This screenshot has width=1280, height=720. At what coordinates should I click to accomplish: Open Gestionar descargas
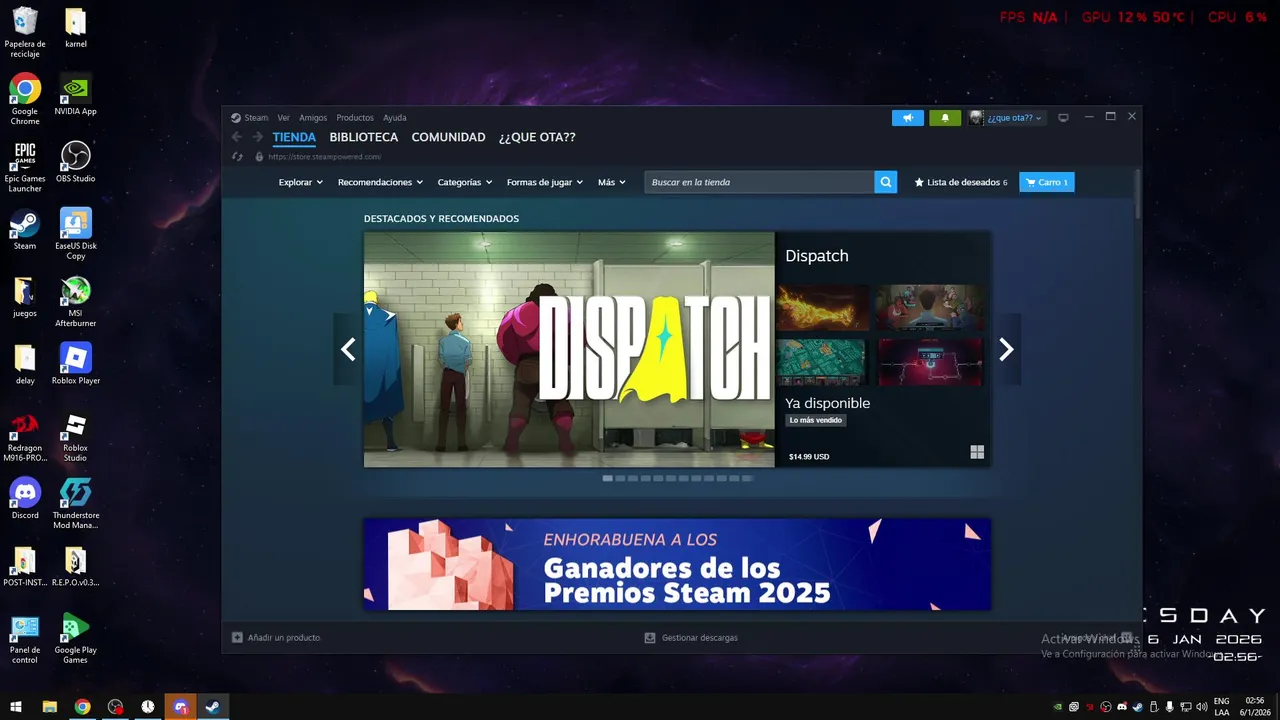coord(691,637)
